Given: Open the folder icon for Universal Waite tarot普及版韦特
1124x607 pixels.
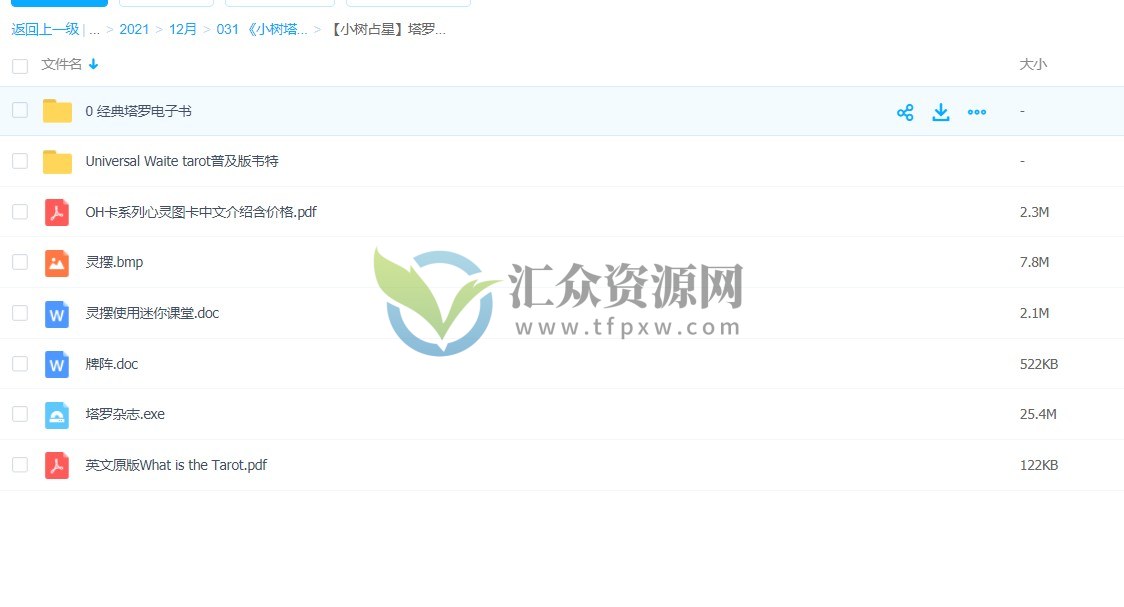Looking at the screenshot, I should [x=56, y=161].
